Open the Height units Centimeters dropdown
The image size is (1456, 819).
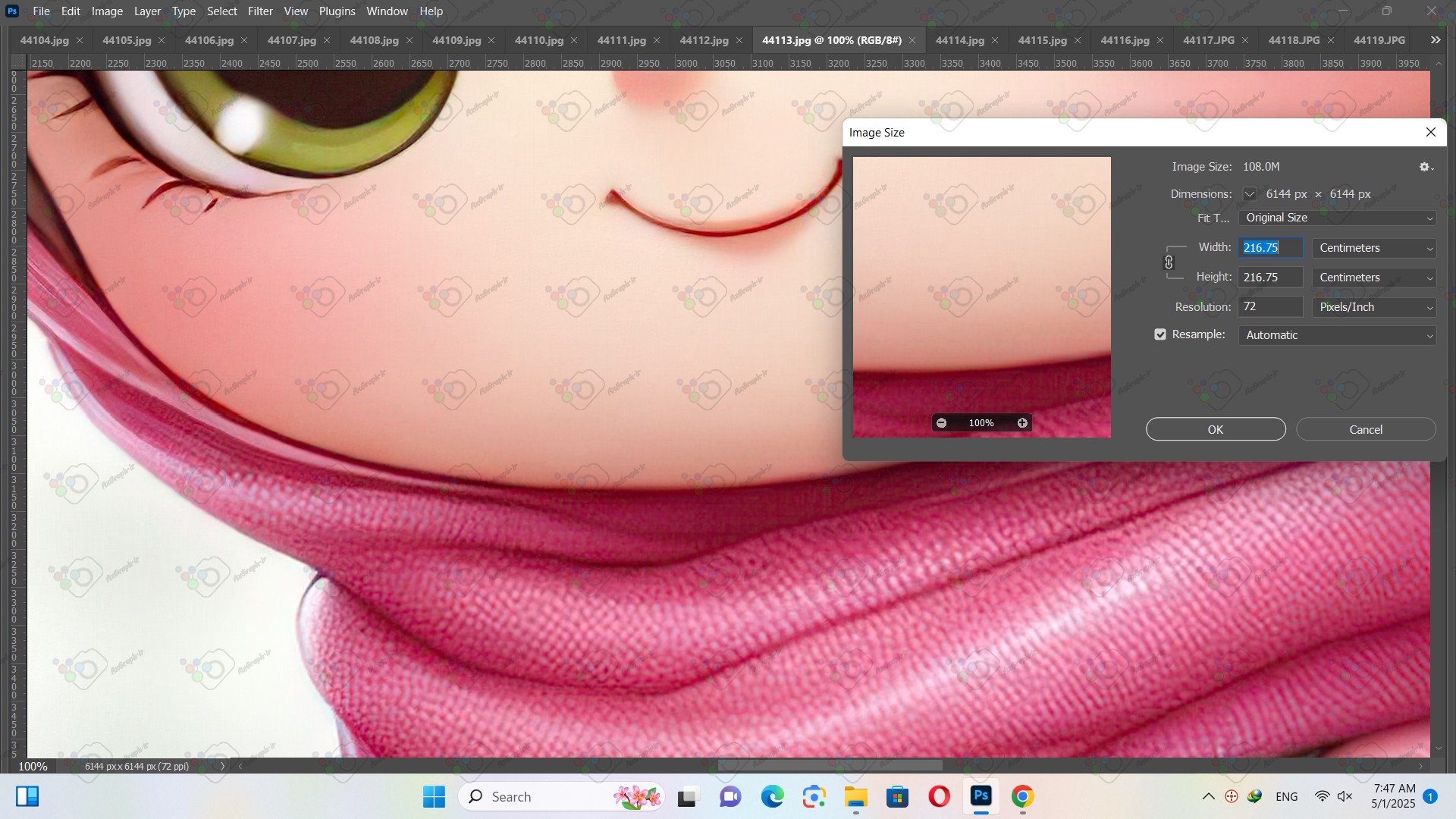pyautogui.click(x=1374, y=278)
